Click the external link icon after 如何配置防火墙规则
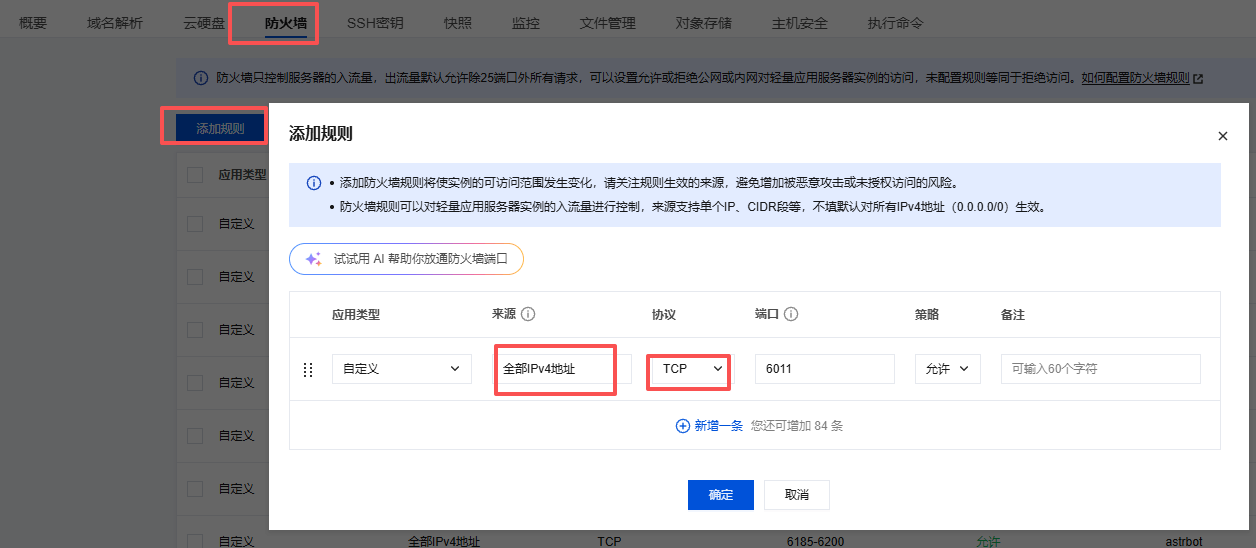 point(1198,78)
